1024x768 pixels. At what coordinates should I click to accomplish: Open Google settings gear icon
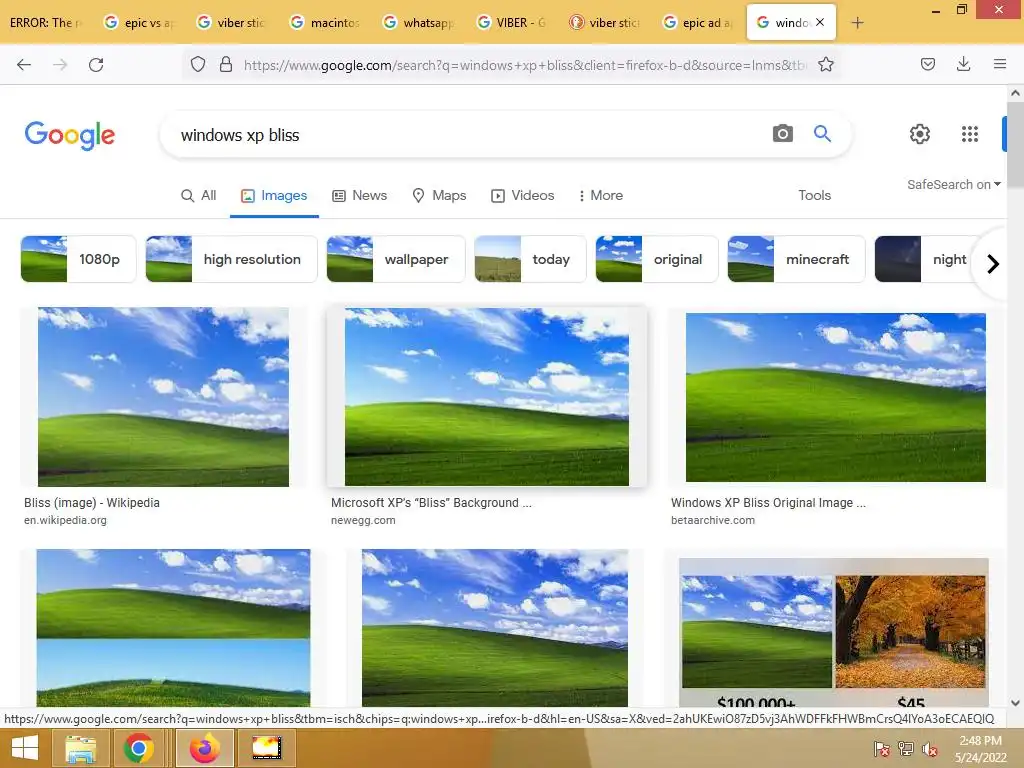(x=920, y=134)
